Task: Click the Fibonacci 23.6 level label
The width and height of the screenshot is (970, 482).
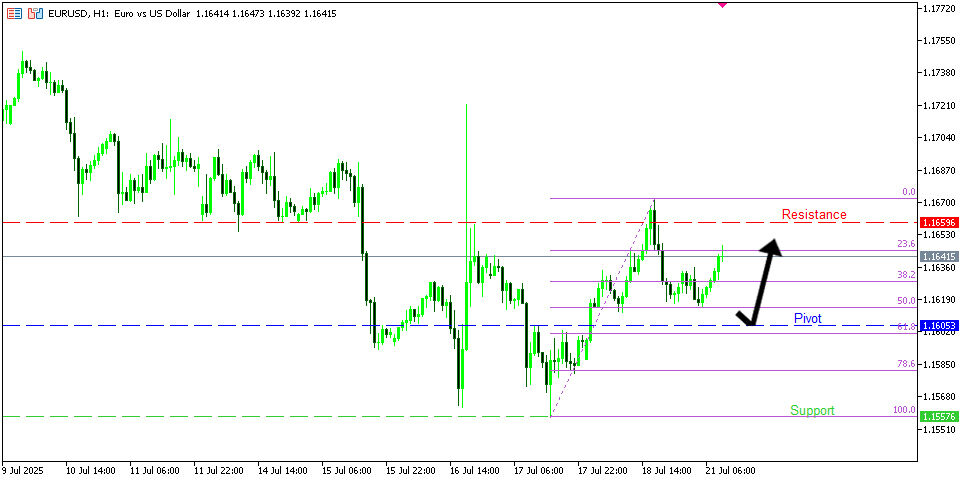Action: click(906, 244)
